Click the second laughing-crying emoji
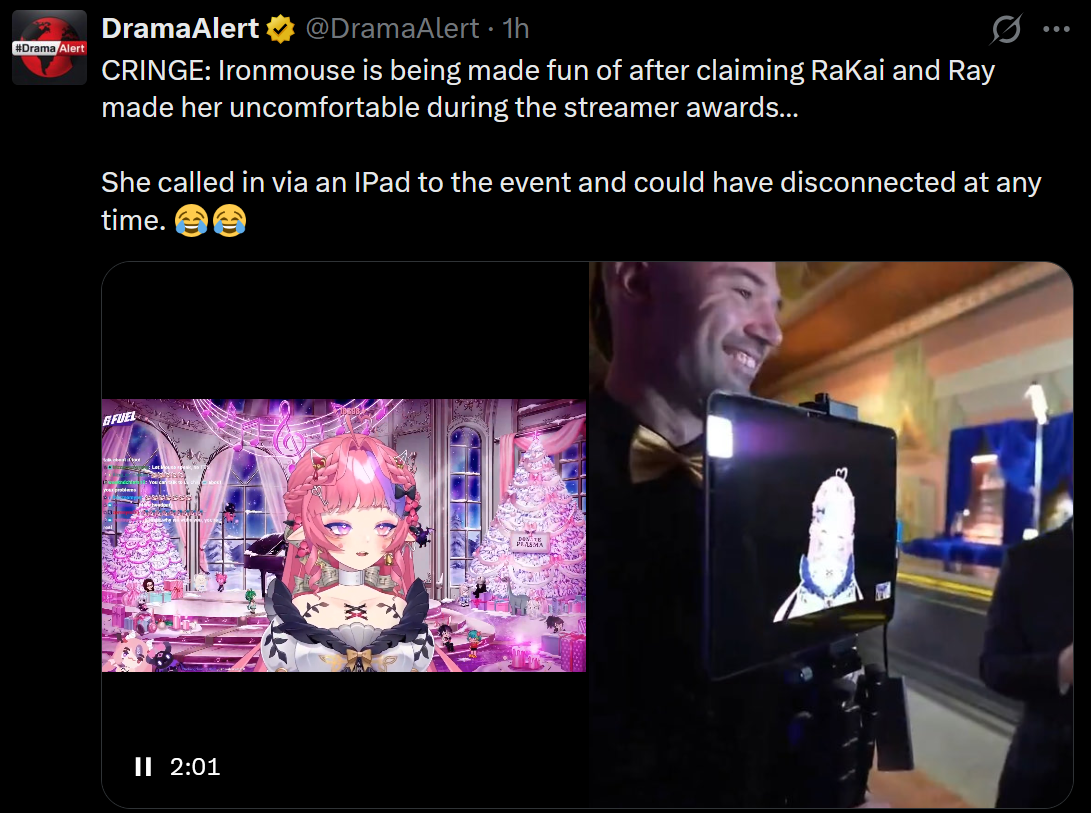Screen dimensions: 1091x813 230,221
